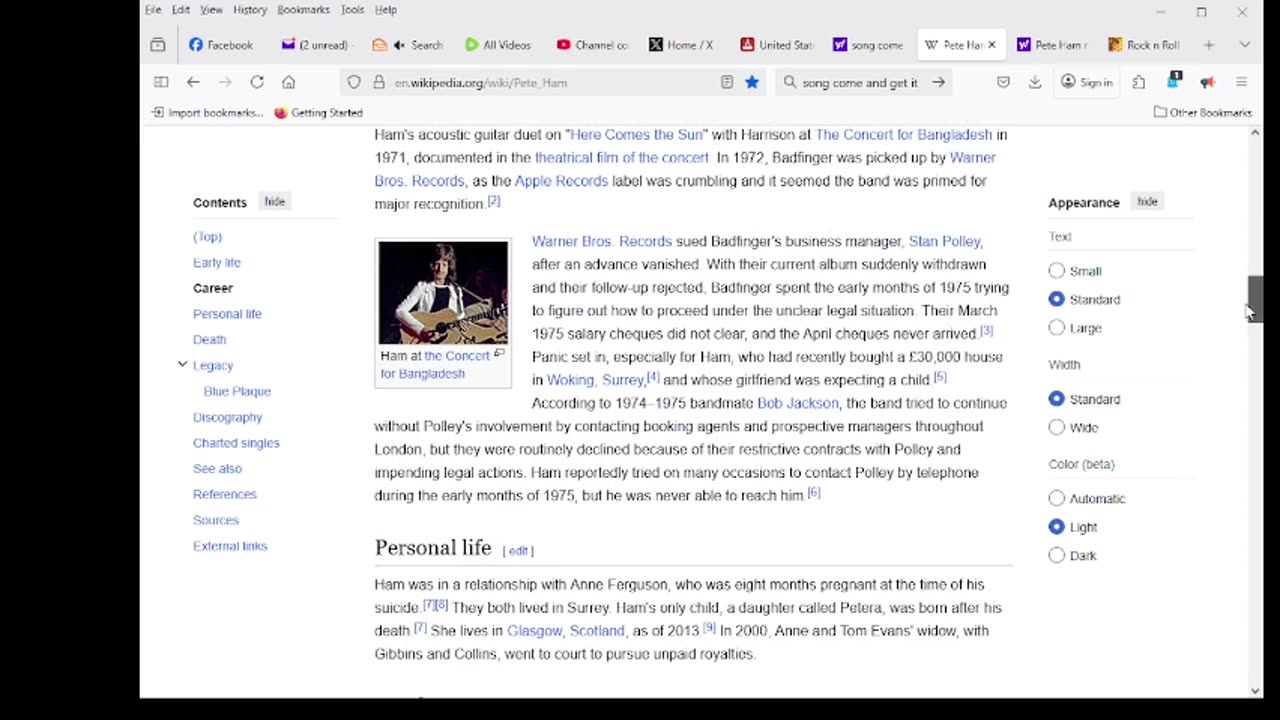Jump to Discography in contents
The image size is (1280, 720).
[x=227, y=417]
